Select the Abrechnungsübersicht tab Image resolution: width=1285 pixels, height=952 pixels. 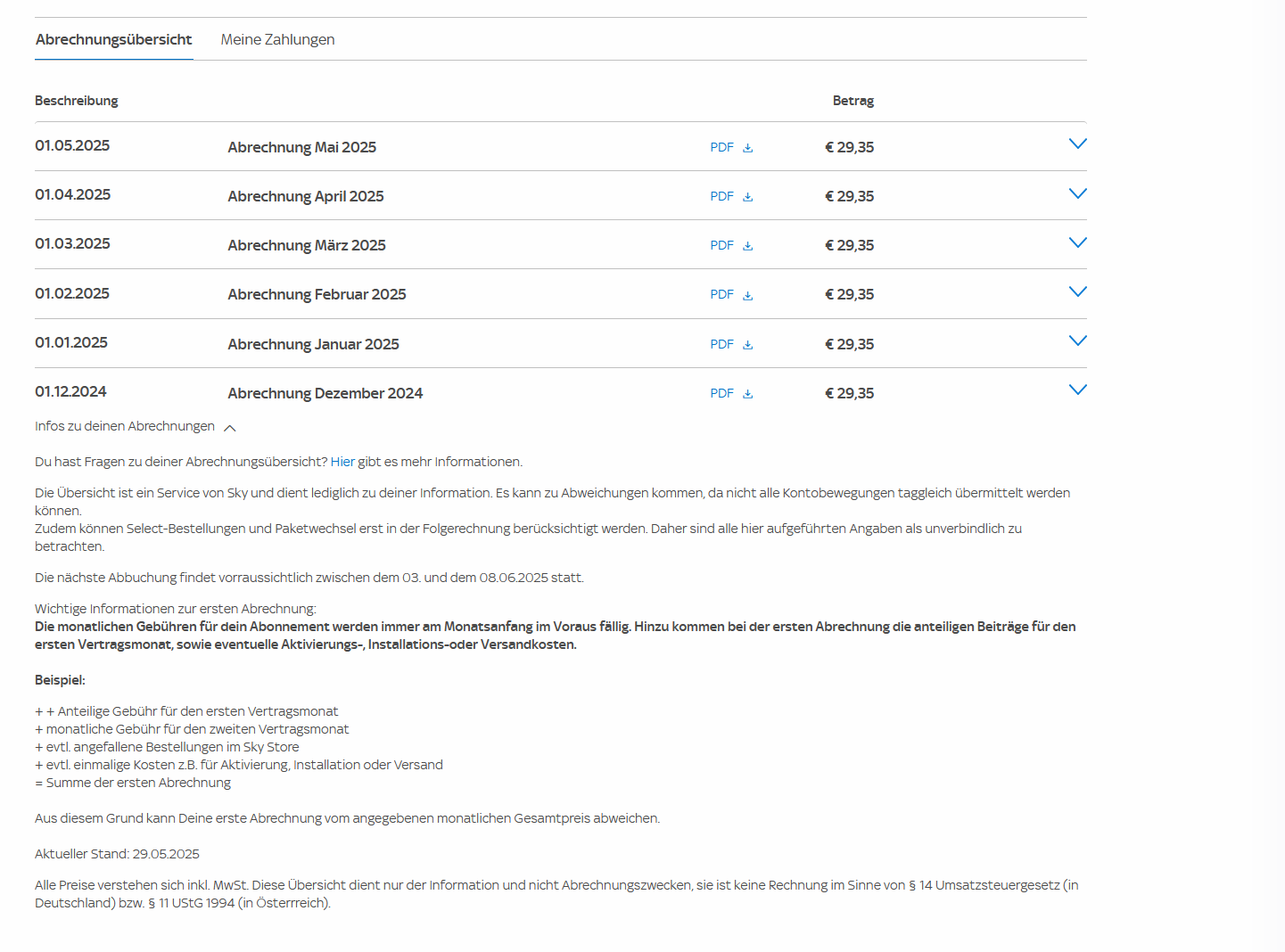113,40
